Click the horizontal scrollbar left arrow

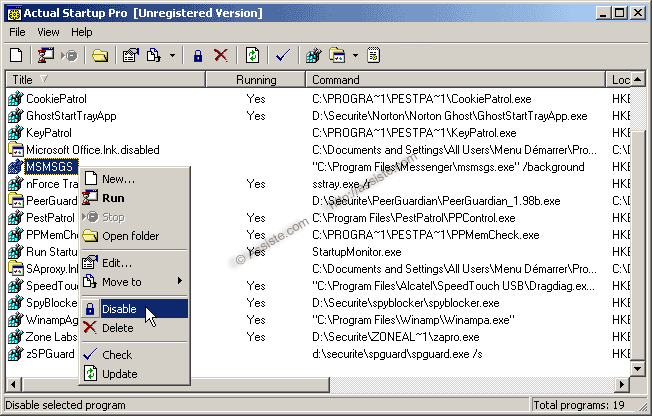click(13, 384)
